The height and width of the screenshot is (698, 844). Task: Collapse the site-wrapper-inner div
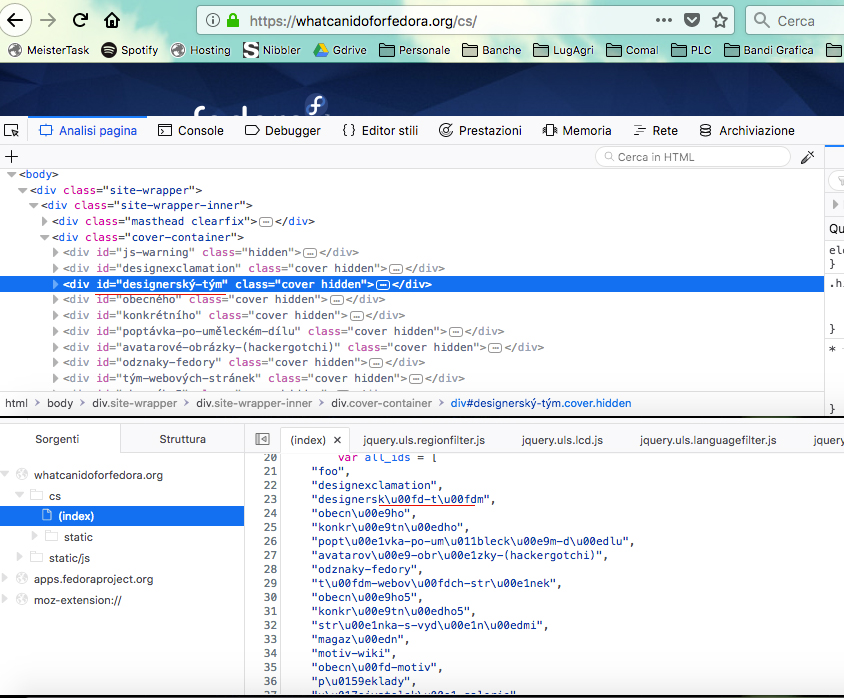[33, 206]
